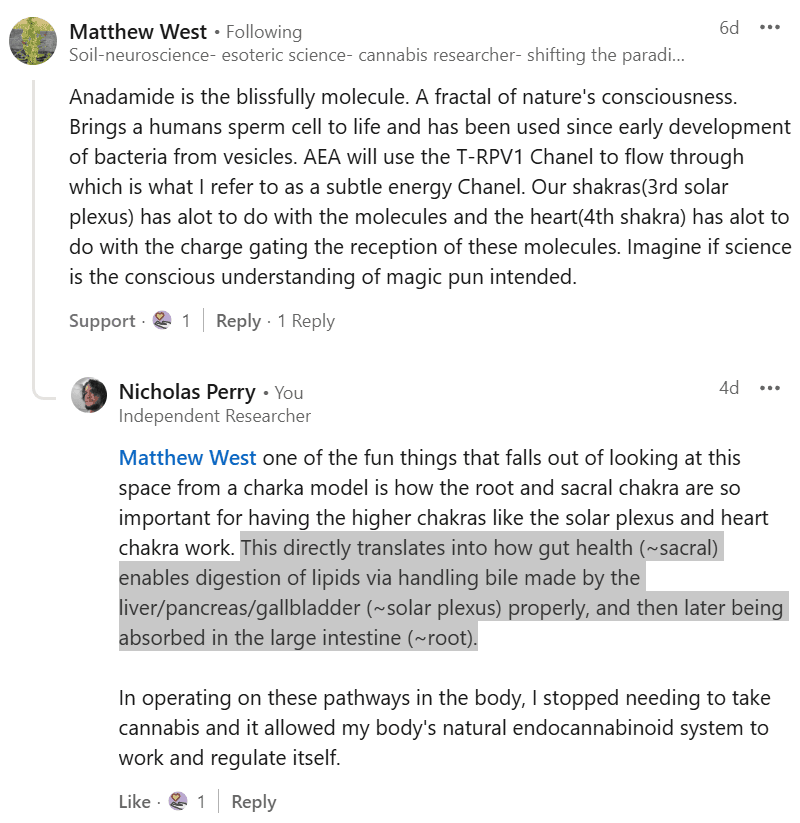Open Matthew West's name link in comment header
This screenshot has width=800, height=823.
click(138, 32)
